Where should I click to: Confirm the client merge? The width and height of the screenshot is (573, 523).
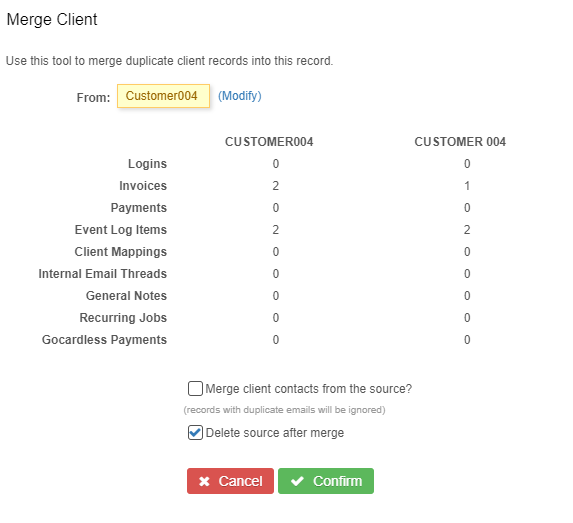pyautogui.click(x=326, y=481)
